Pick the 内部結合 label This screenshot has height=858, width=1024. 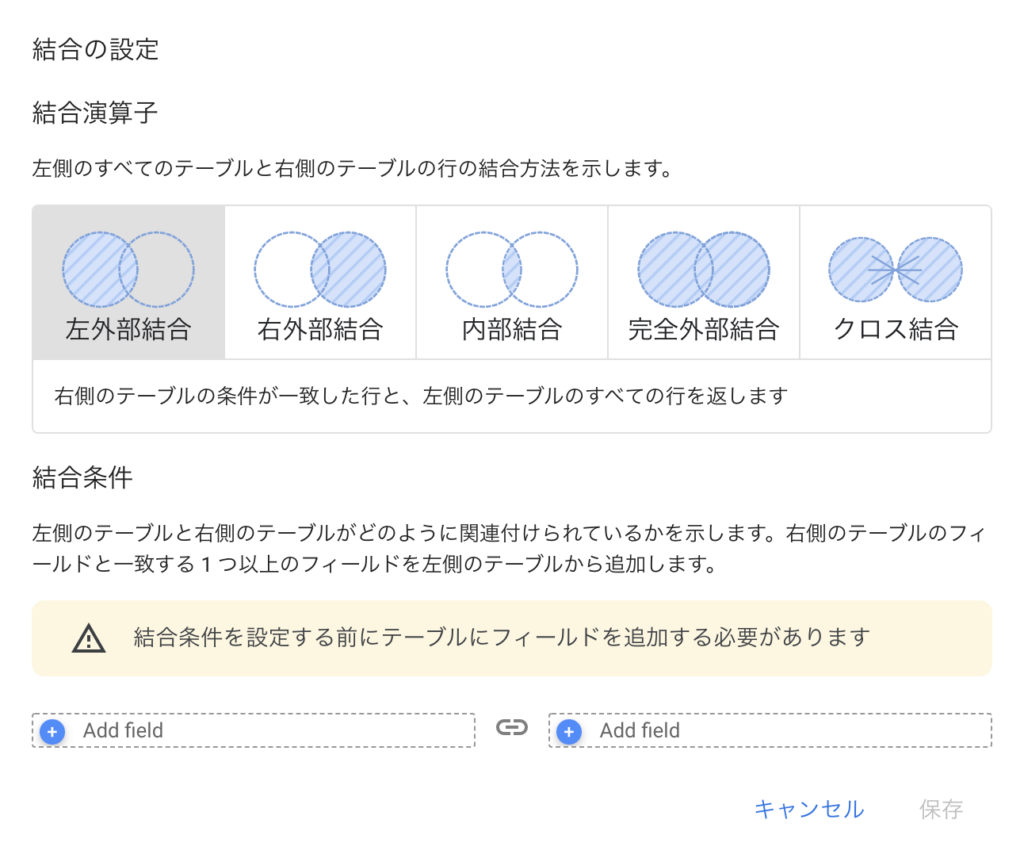512,329
